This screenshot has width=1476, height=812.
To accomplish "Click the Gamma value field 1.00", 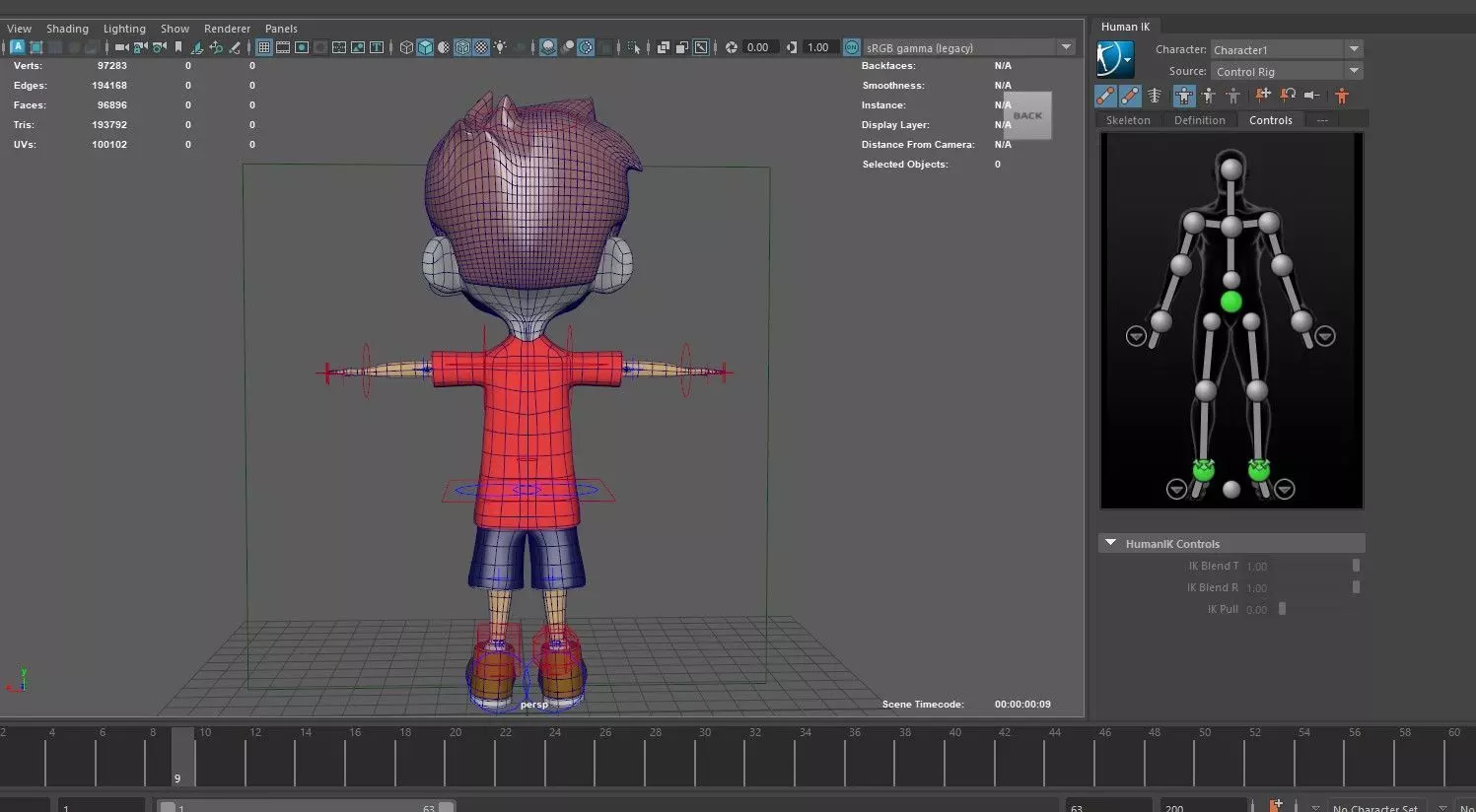I will (820, 47).
